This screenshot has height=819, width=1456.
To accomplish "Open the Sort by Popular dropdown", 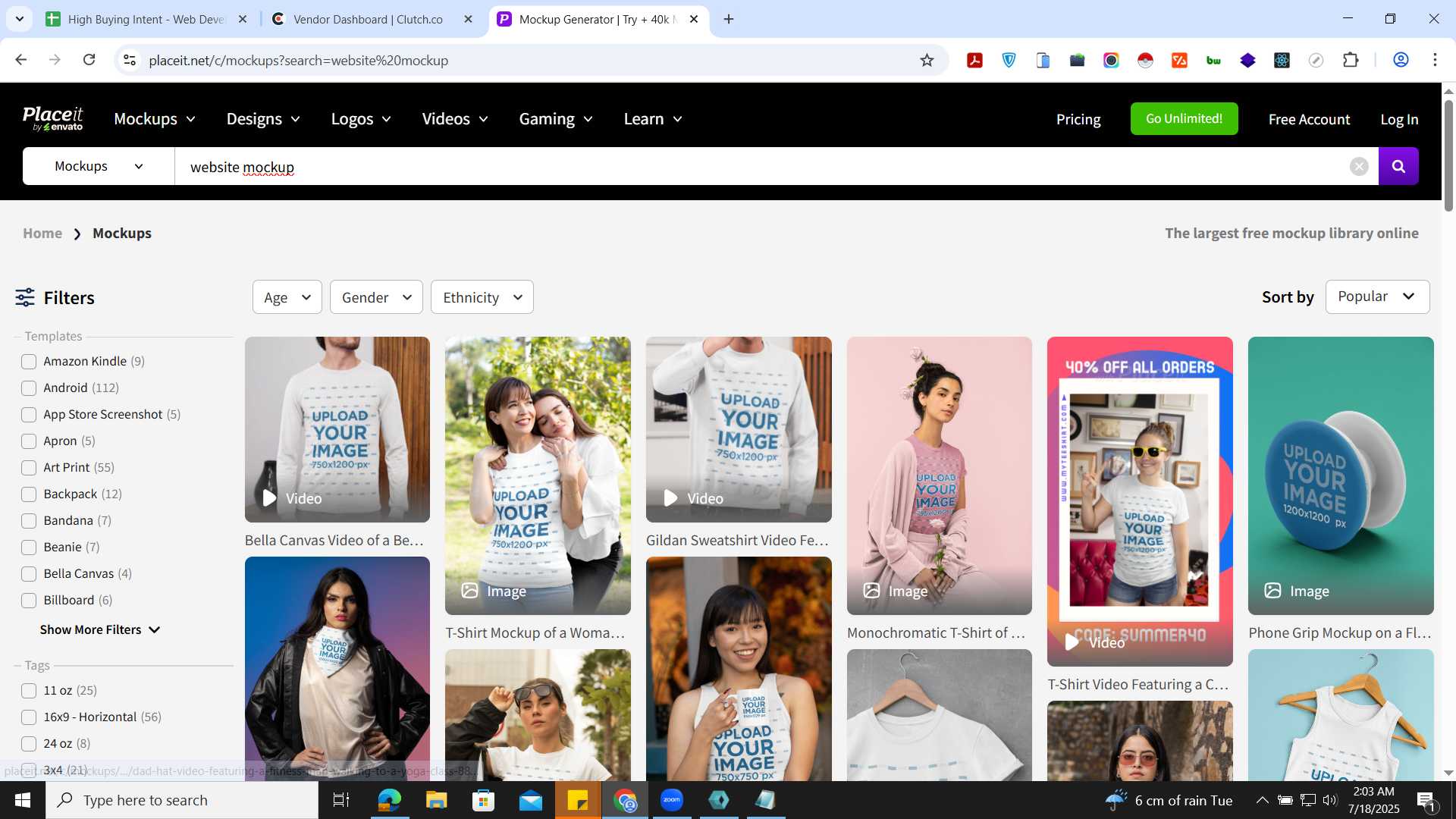I will coord(1377,297).
